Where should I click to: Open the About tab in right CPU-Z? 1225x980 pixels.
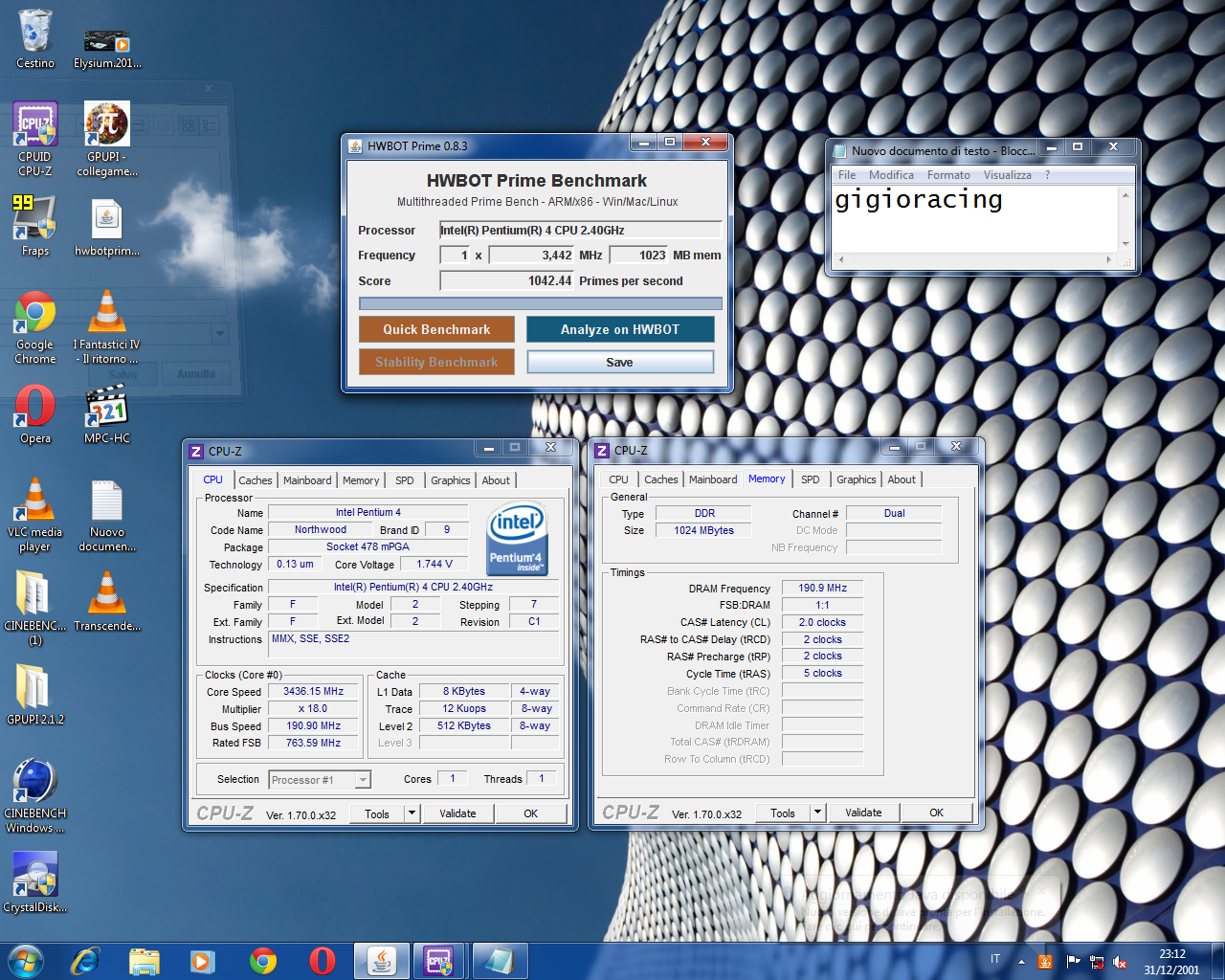pyautogui.click(x=902, y=479)
